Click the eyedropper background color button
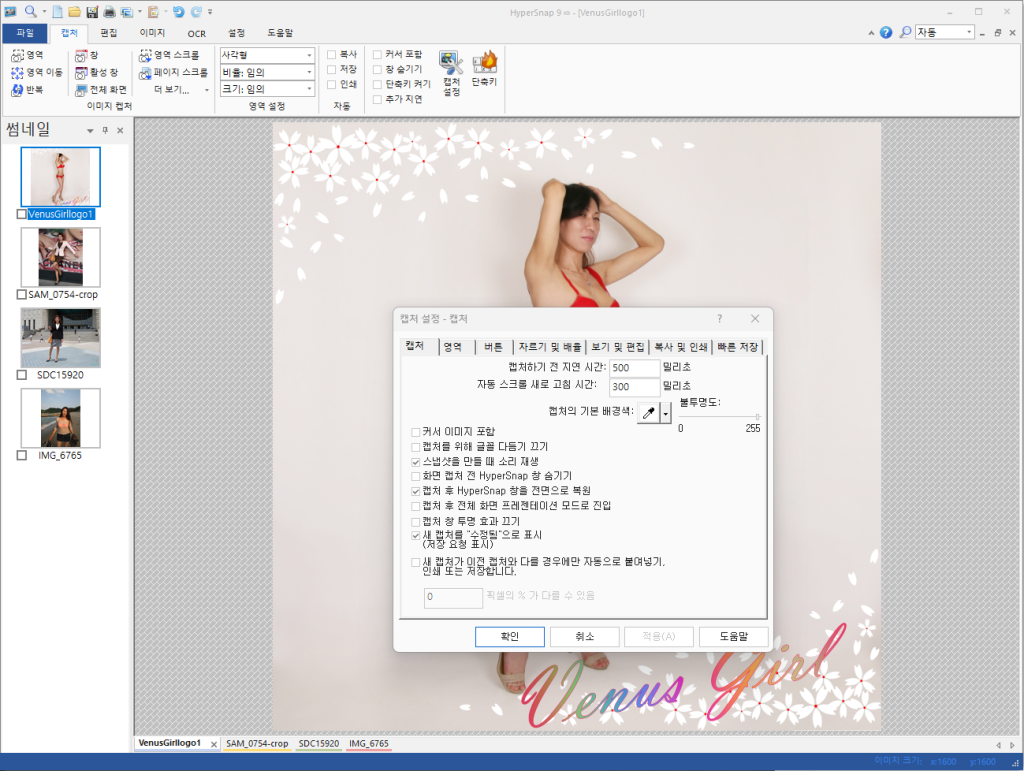1024x771 pixels. coord(648,413)
